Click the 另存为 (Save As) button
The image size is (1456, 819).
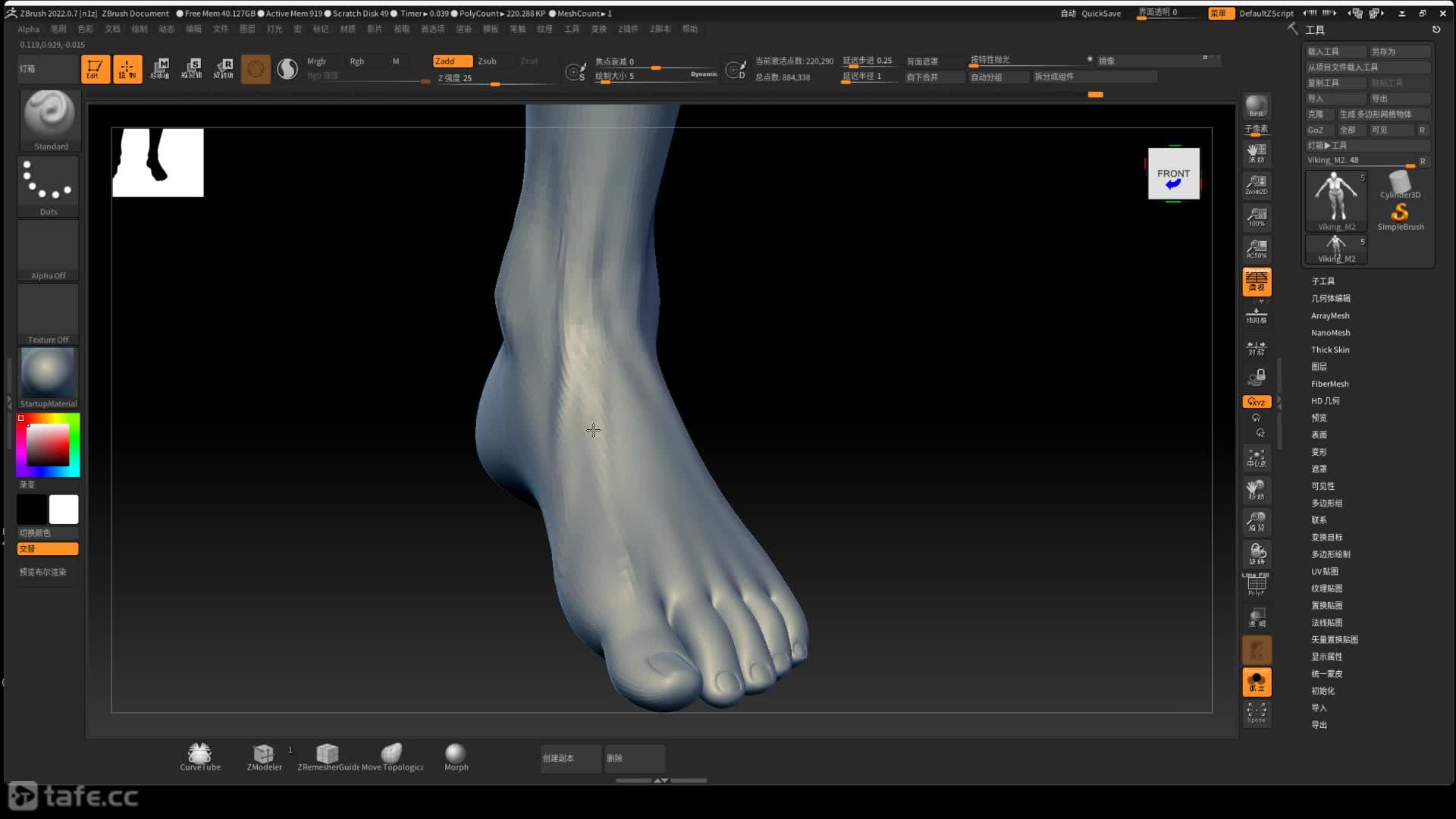(x=1399, y=52)
